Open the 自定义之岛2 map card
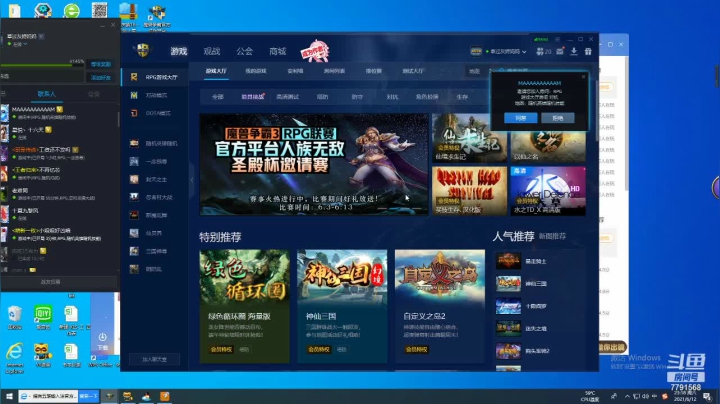This screenshot has height=404, width=720. click(x=440, y=306)
